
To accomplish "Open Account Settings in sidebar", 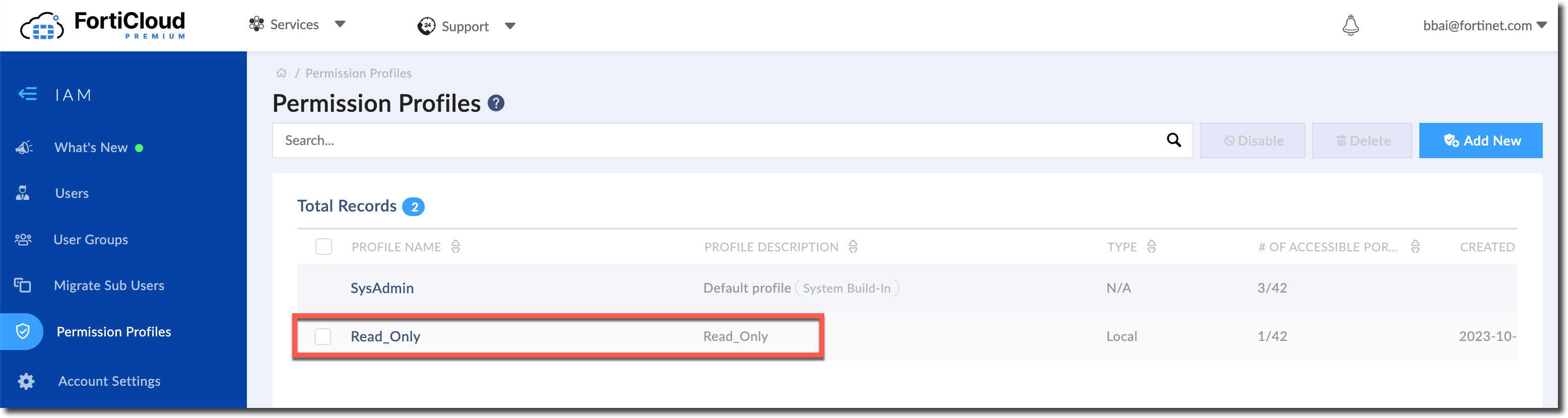I will pyautogui.click(x=109, y=382).
